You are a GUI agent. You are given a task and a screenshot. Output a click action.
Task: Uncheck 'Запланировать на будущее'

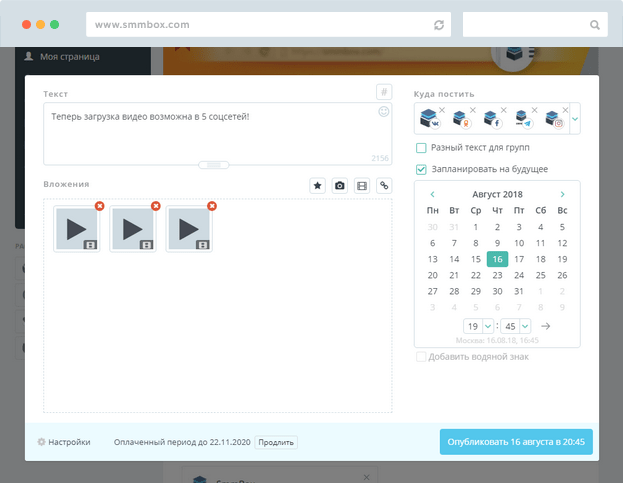point(421,169)
